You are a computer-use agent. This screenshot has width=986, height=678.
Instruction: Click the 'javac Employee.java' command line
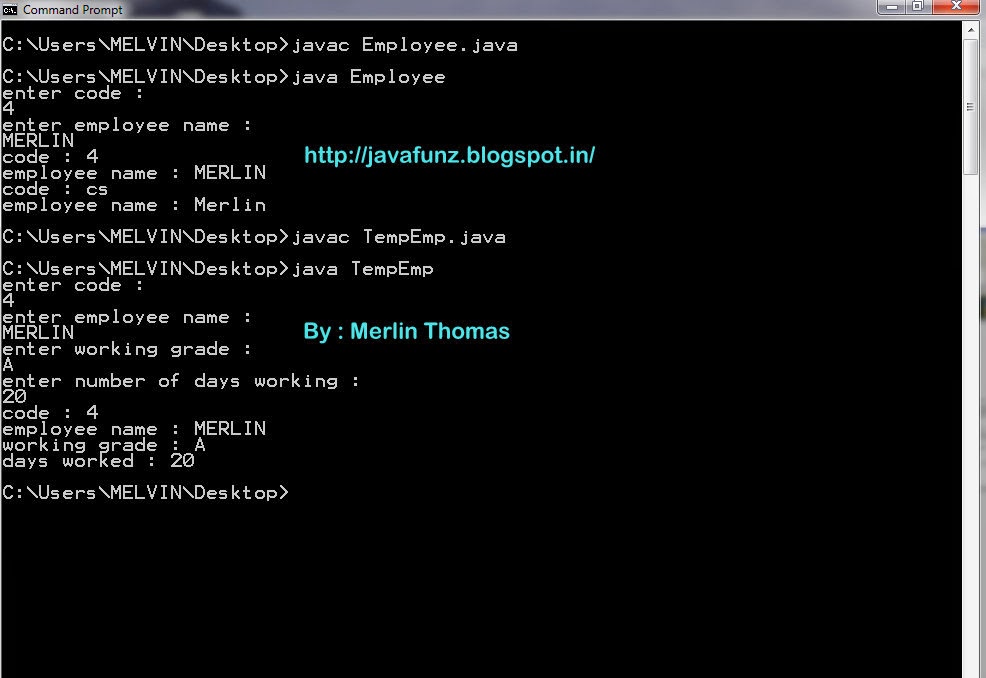click(260, 45)
